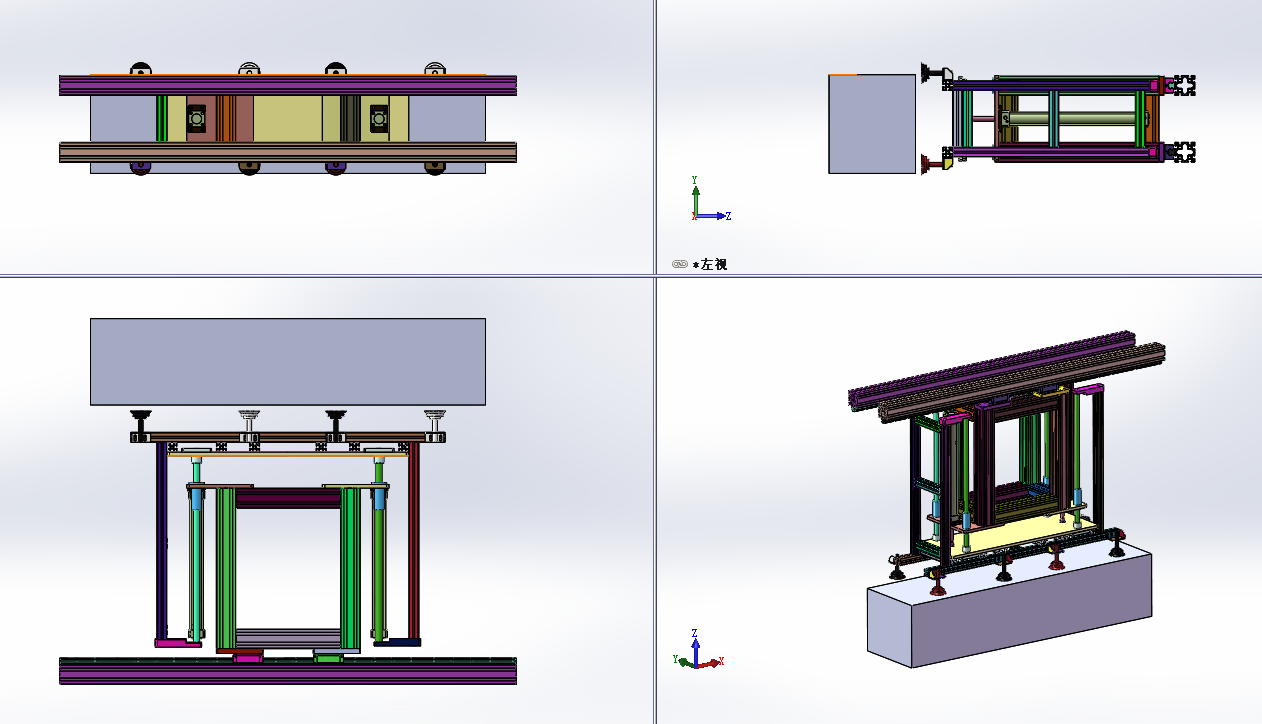Viewport: 1262px width, 724px height.
Task: Select the left bearing block in top view
Action: pos(196,118)
